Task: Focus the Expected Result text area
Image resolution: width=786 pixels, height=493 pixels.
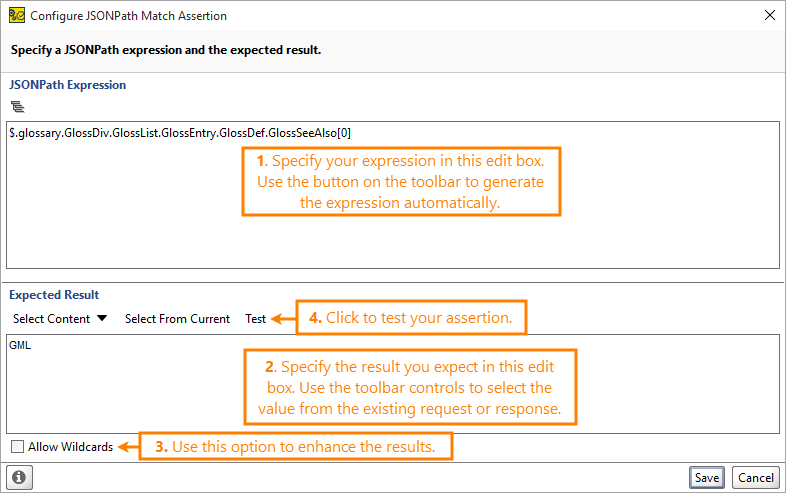Action: click(x=392, y=384)
